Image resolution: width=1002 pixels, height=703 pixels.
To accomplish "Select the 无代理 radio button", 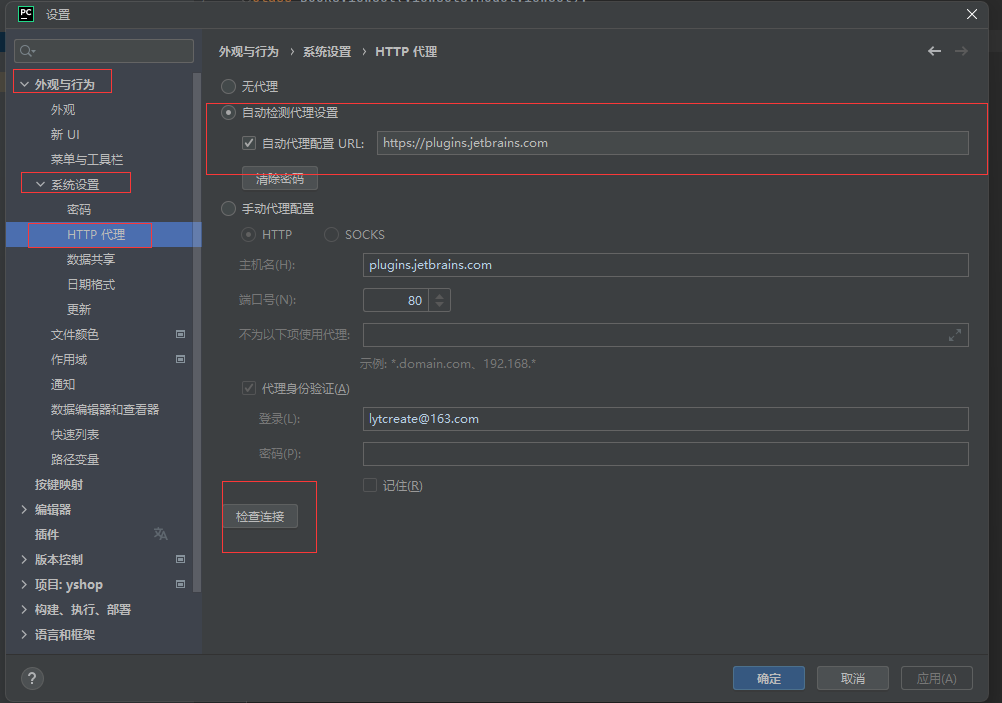I will [228, 86].
